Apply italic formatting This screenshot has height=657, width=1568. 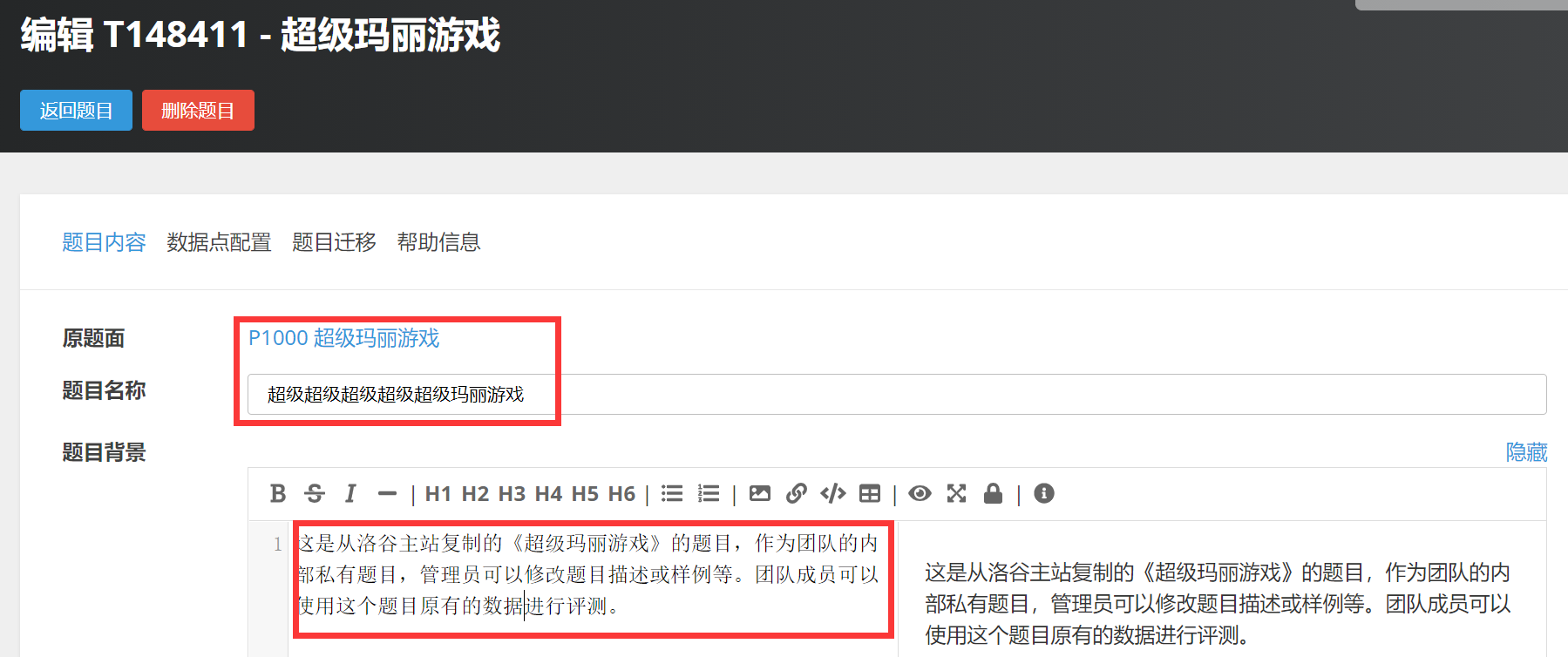coord(350,494)
